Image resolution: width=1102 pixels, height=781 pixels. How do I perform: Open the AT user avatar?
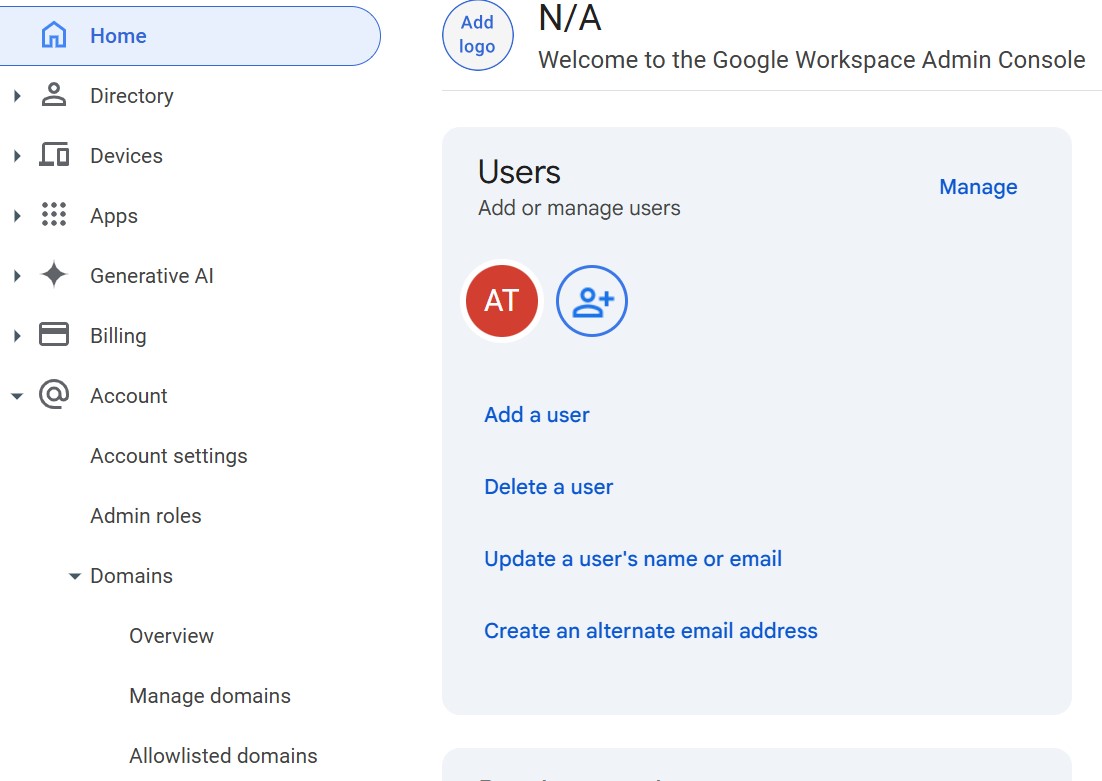pos(502,301)
